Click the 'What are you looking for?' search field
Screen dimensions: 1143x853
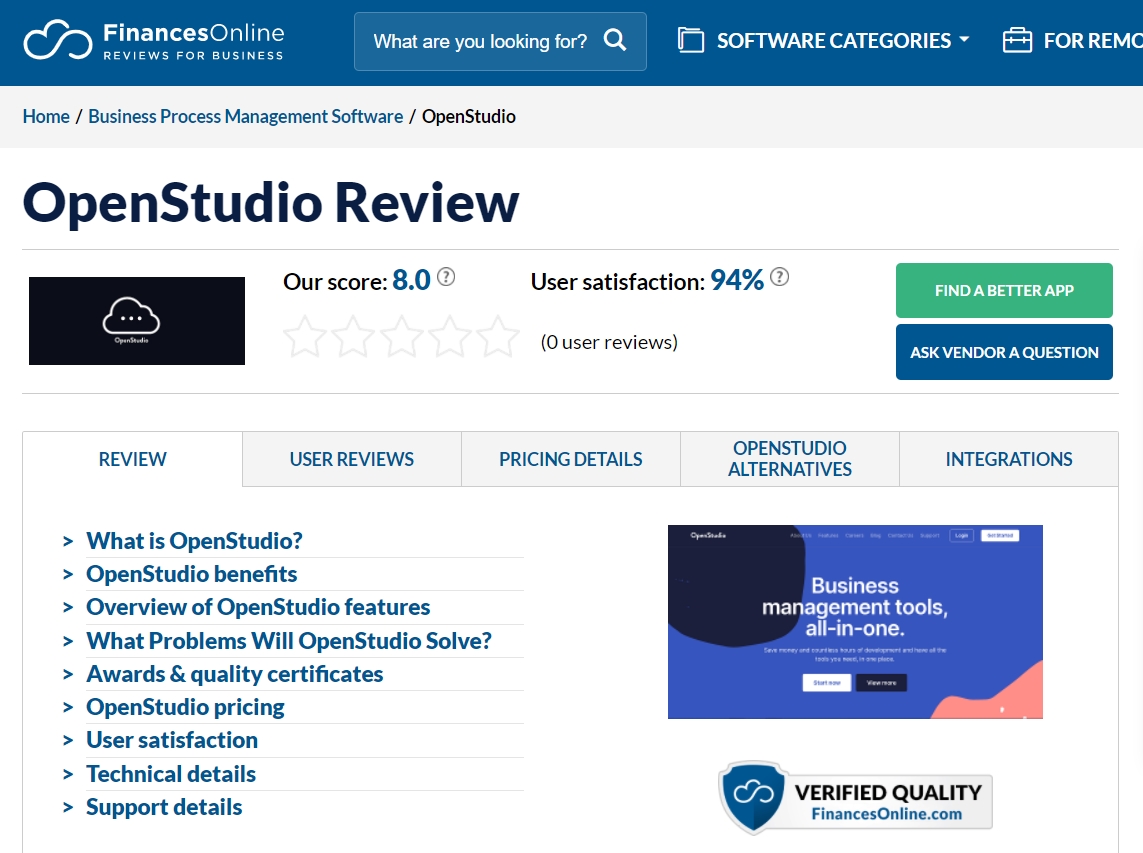(500, 42)
